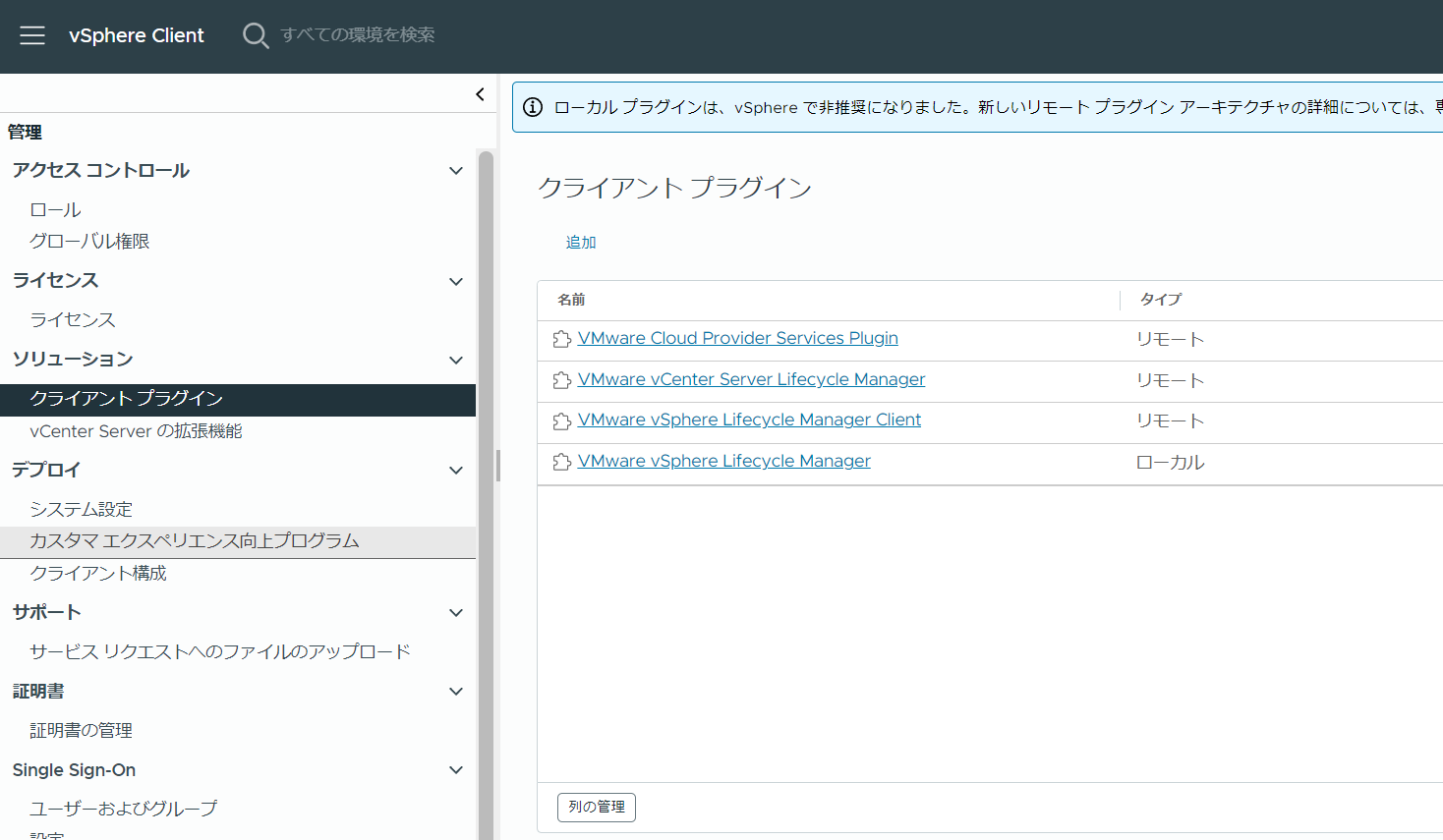Open the ライセンス sub-item in sidebar
The height and width of the screenshot is (840, 1443).
click(73, 319)
